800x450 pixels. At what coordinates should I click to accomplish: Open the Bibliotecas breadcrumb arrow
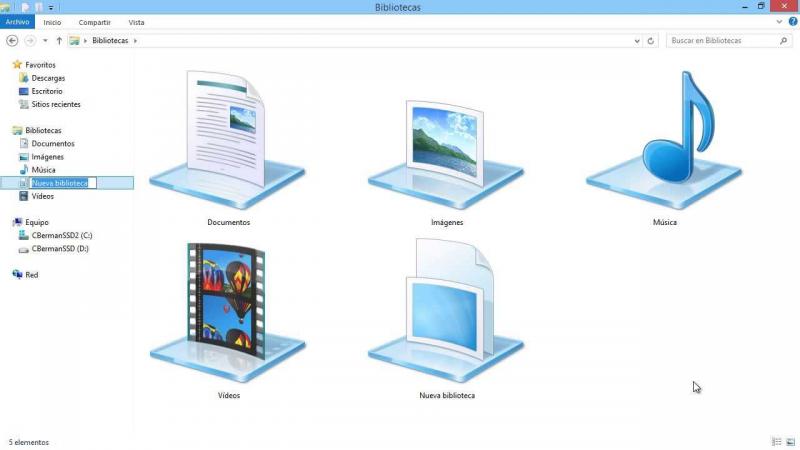coord(135,41)
